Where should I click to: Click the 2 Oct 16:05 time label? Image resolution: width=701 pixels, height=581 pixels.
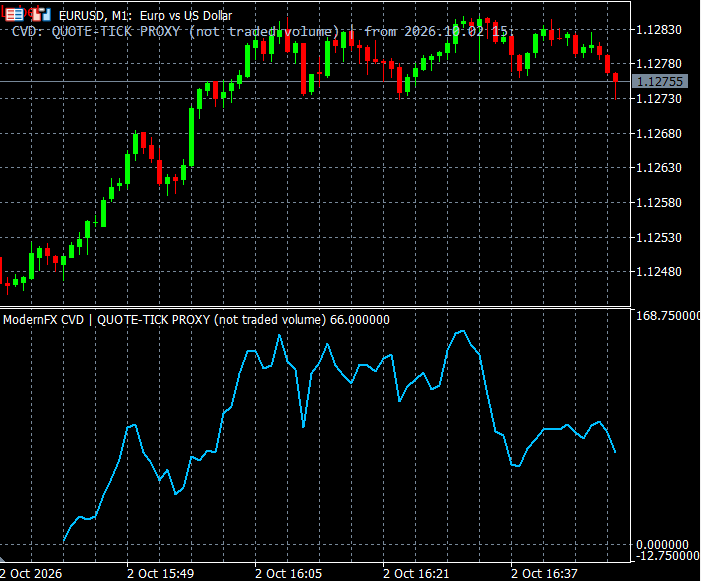(x=288, y=573)
